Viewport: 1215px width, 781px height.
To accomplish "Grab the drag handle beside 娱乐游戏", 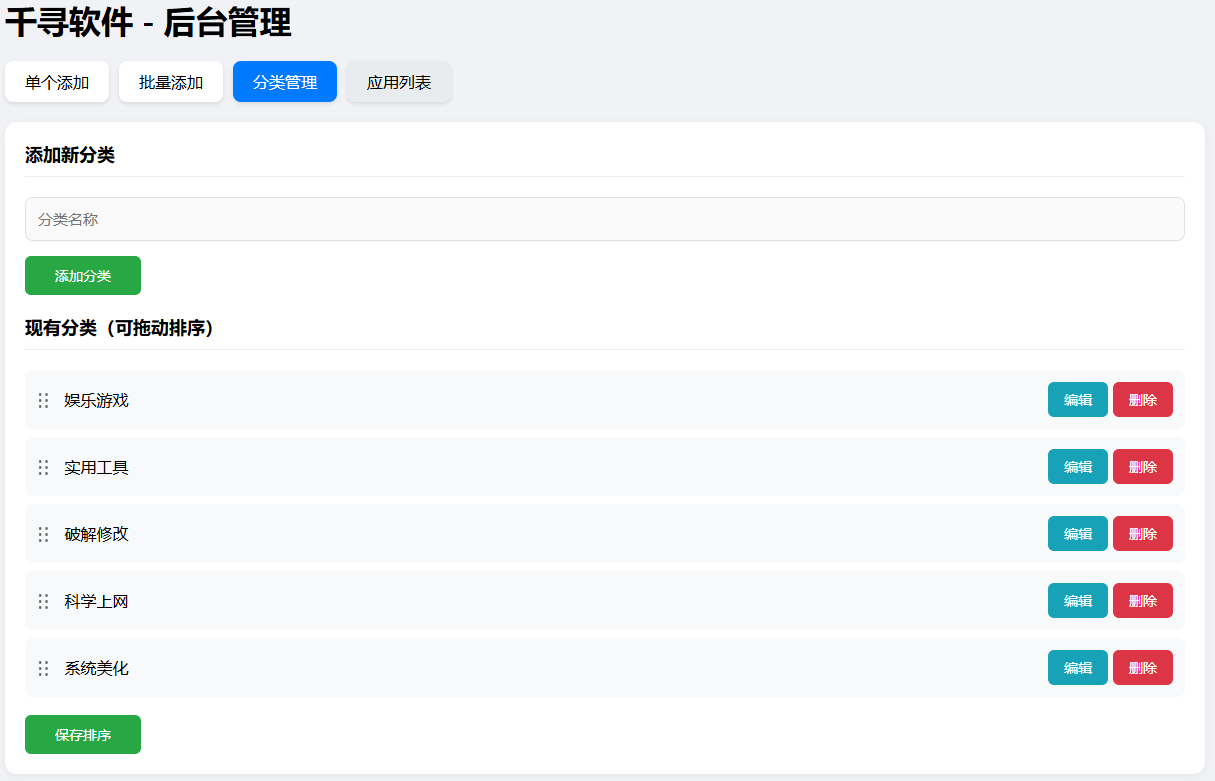I will tap(42, 399).
